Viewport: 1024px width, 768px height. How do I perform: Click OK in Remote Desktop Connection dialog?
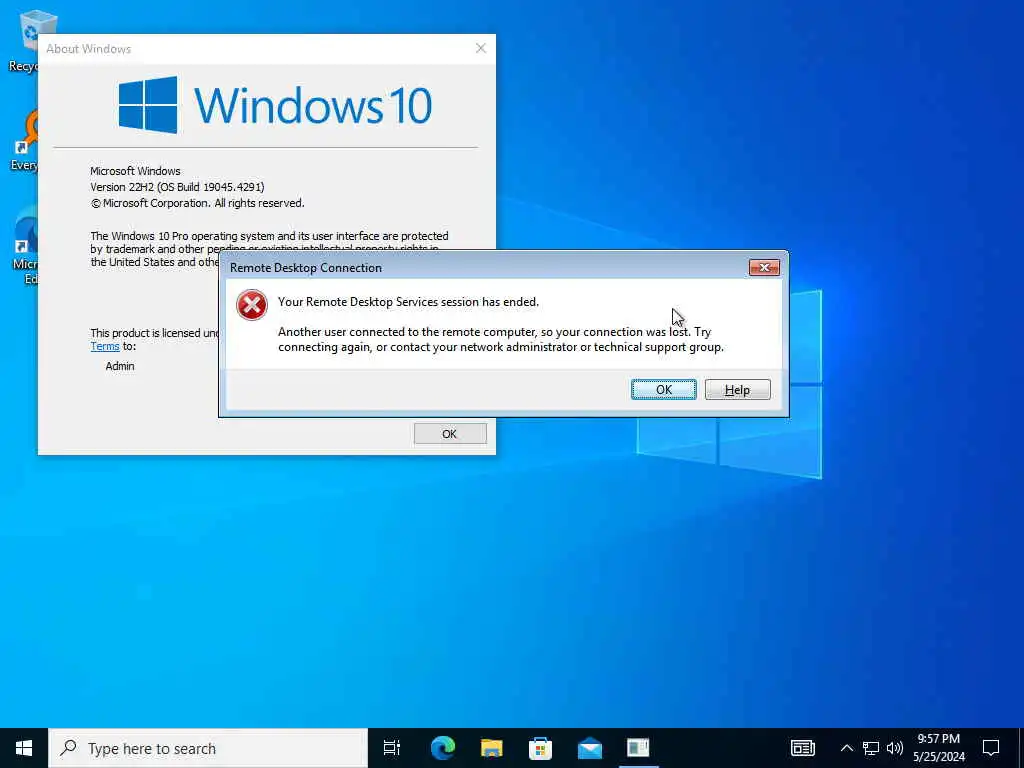(664, 390)
